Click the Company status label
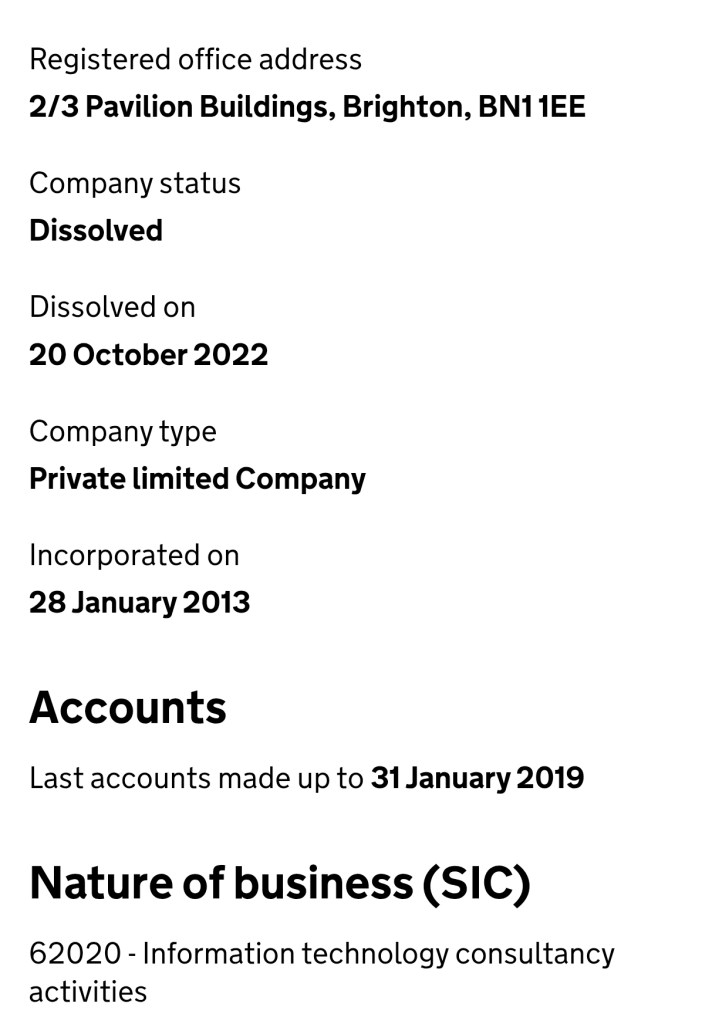This screenshot has width=702, height=1024. [135, 184]
